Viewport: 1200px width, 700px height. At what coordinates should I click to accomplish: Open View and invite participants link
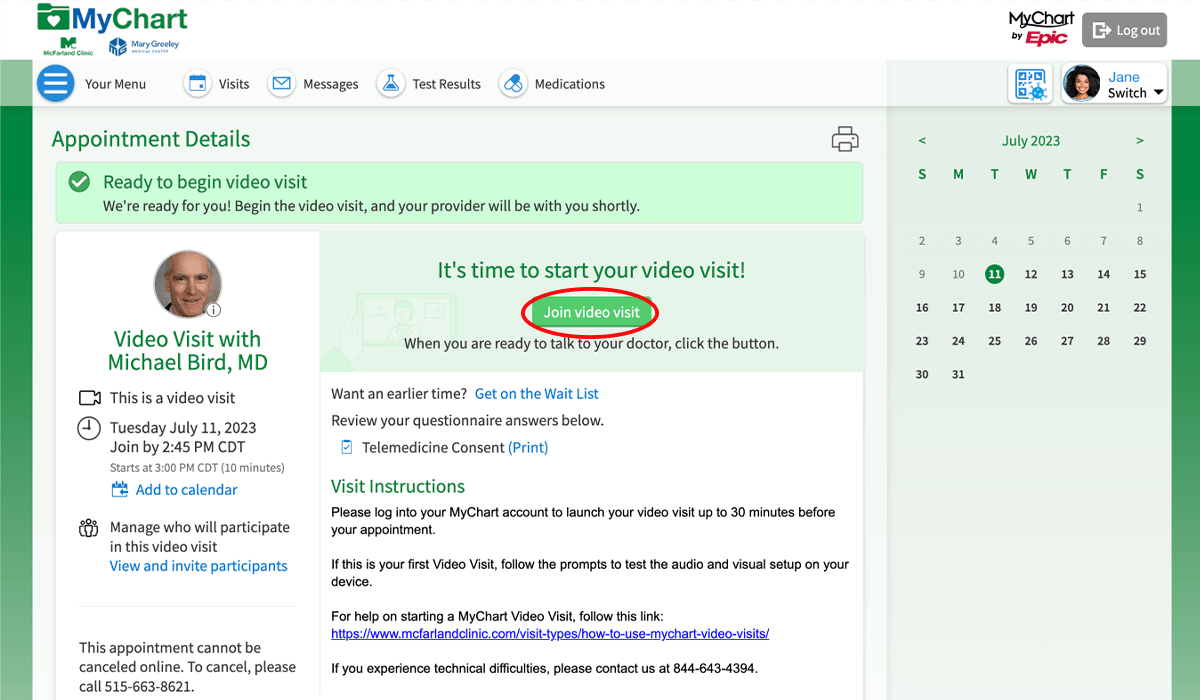click(x=198, y=566)
